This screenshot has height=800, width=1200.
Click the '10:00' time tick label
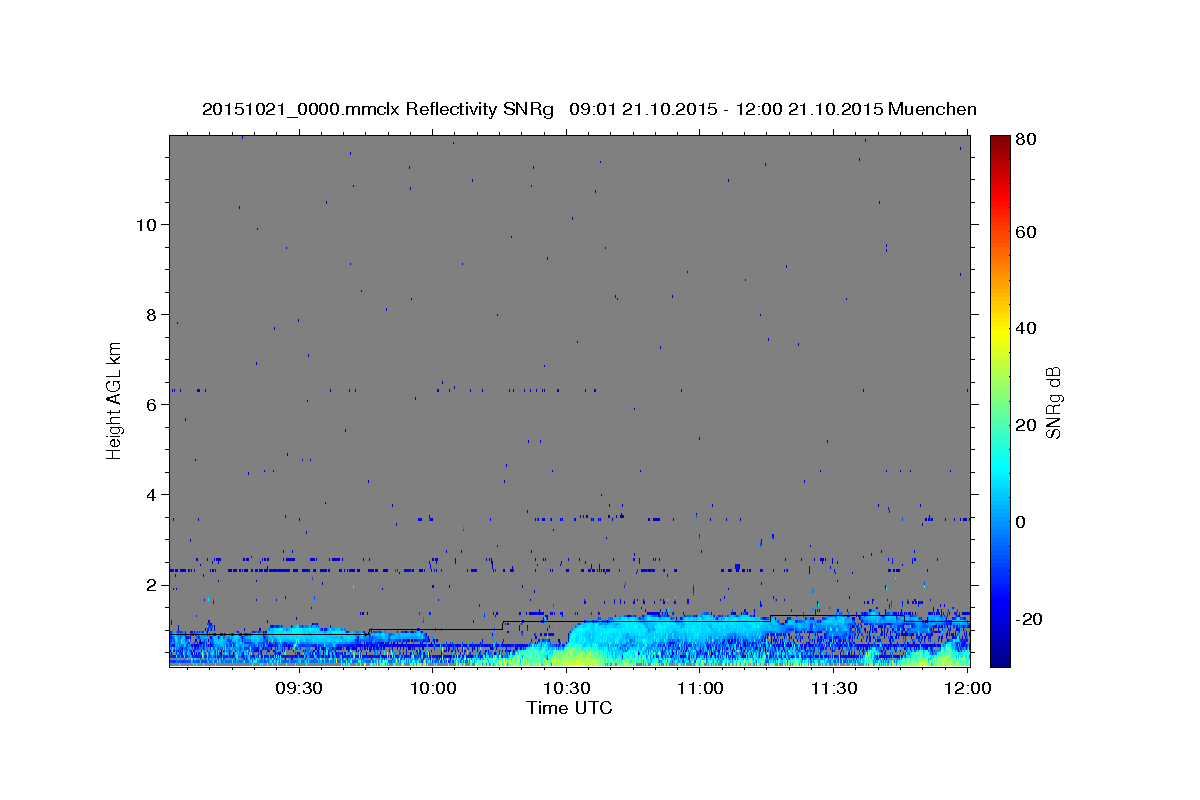(x=433, y=688)
